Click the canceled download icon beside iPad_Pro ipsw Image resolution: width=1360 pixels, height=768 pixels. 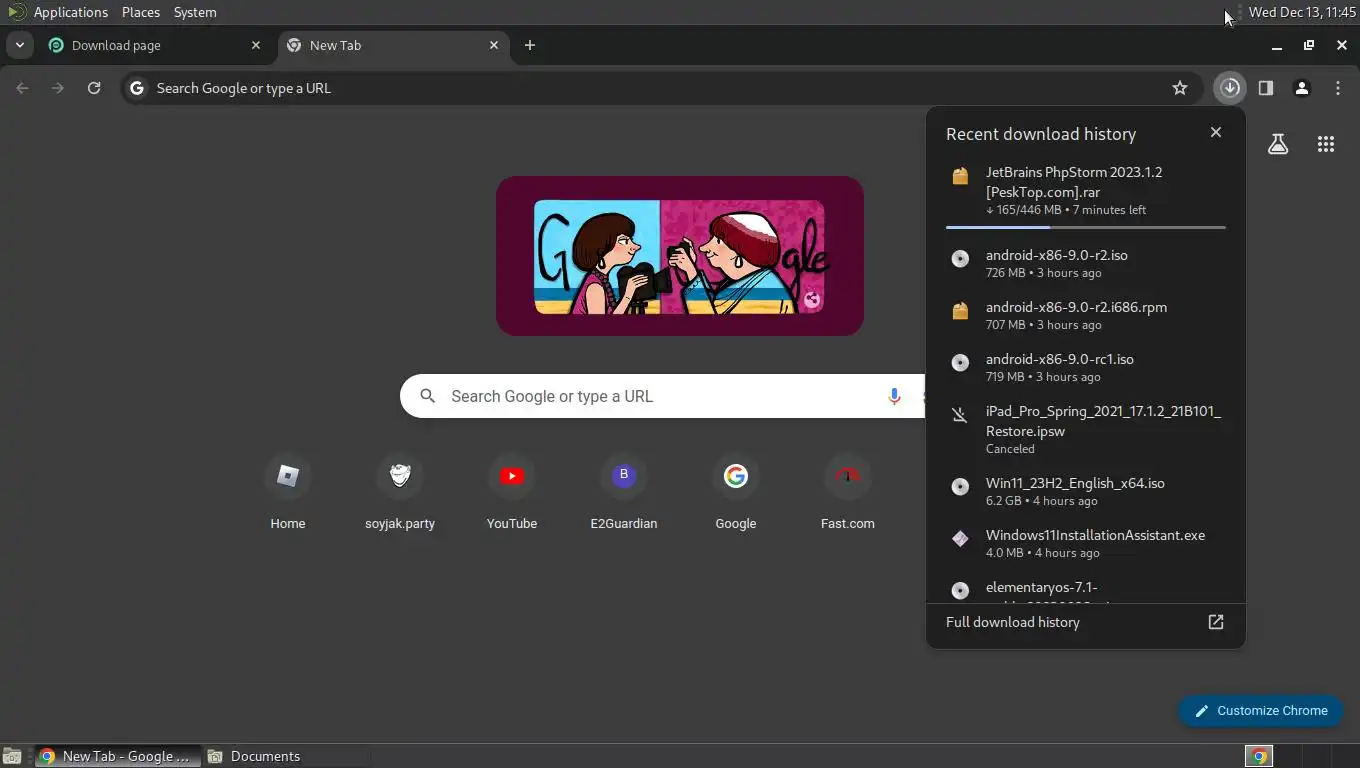(x=960, y=415)
